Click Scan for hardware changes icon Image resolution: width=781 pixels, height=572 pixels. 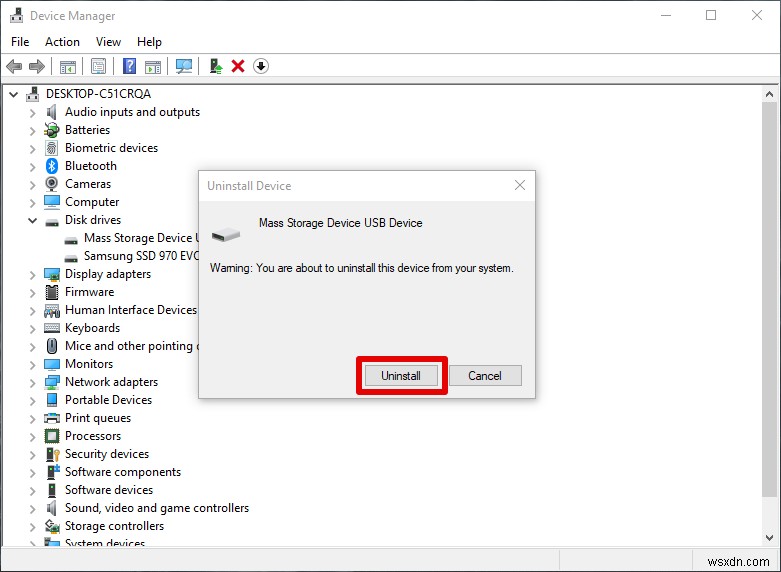click(184, 66)
